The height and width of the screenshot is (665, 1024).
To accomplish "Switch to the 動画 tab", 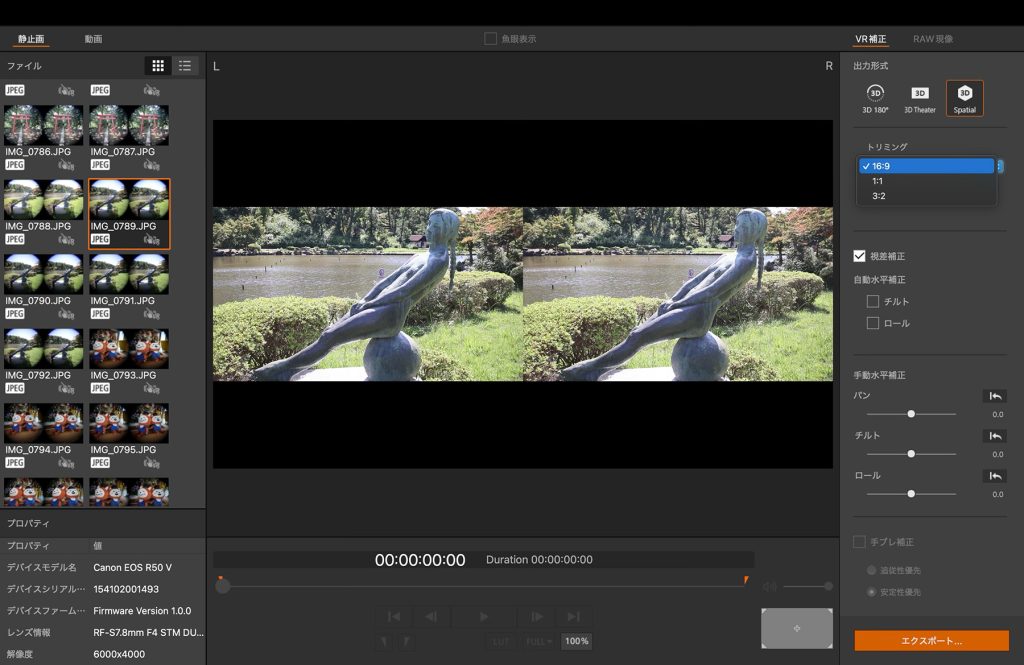I will pyautogui.click(x=93, y=39).
